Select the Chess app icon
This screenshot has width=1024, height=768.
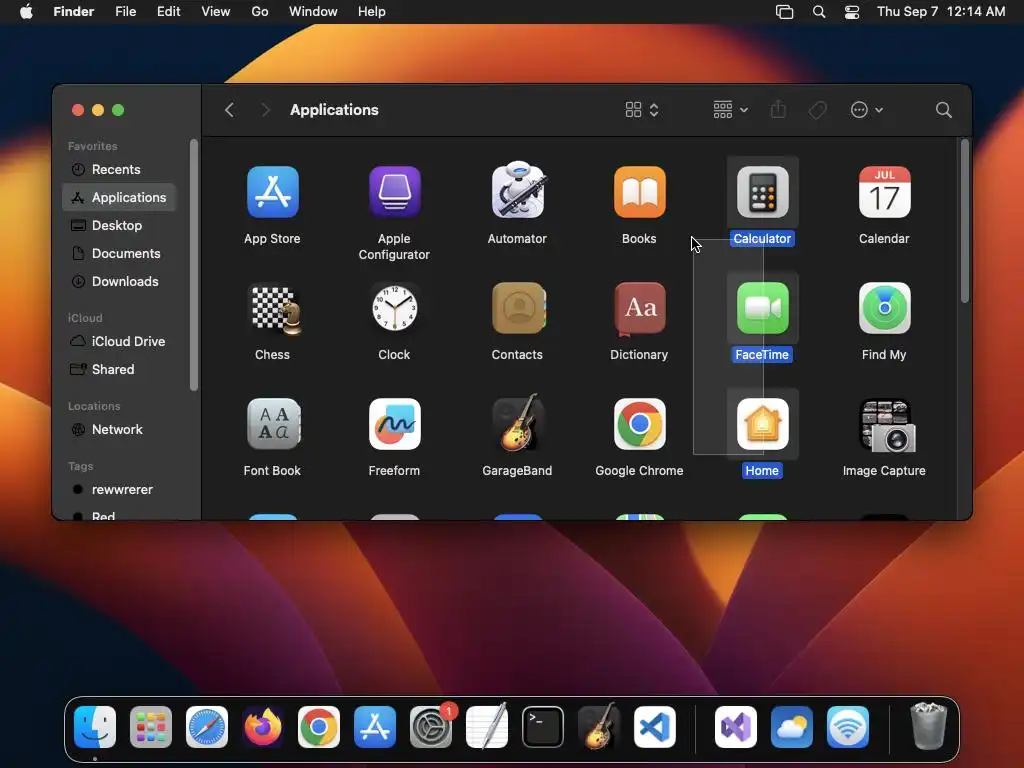coord(275,309)
